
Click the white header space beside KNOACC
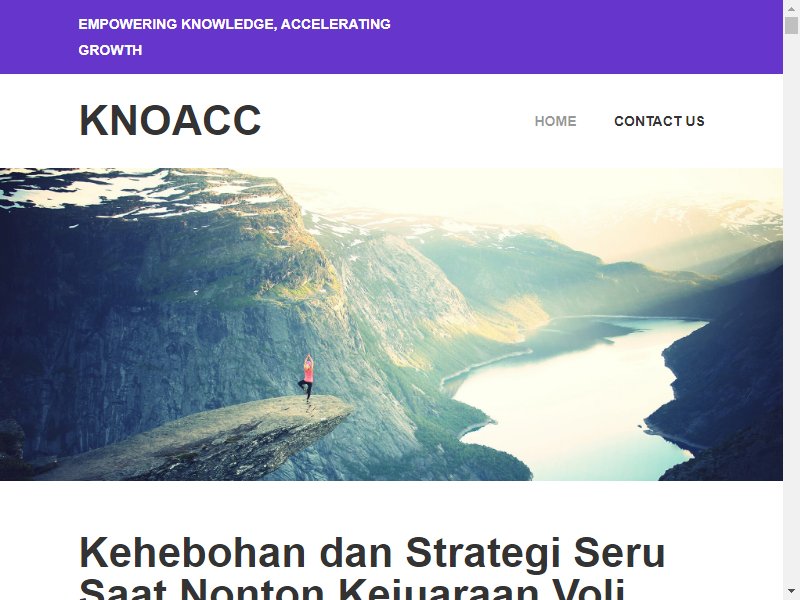pos(398,121)
